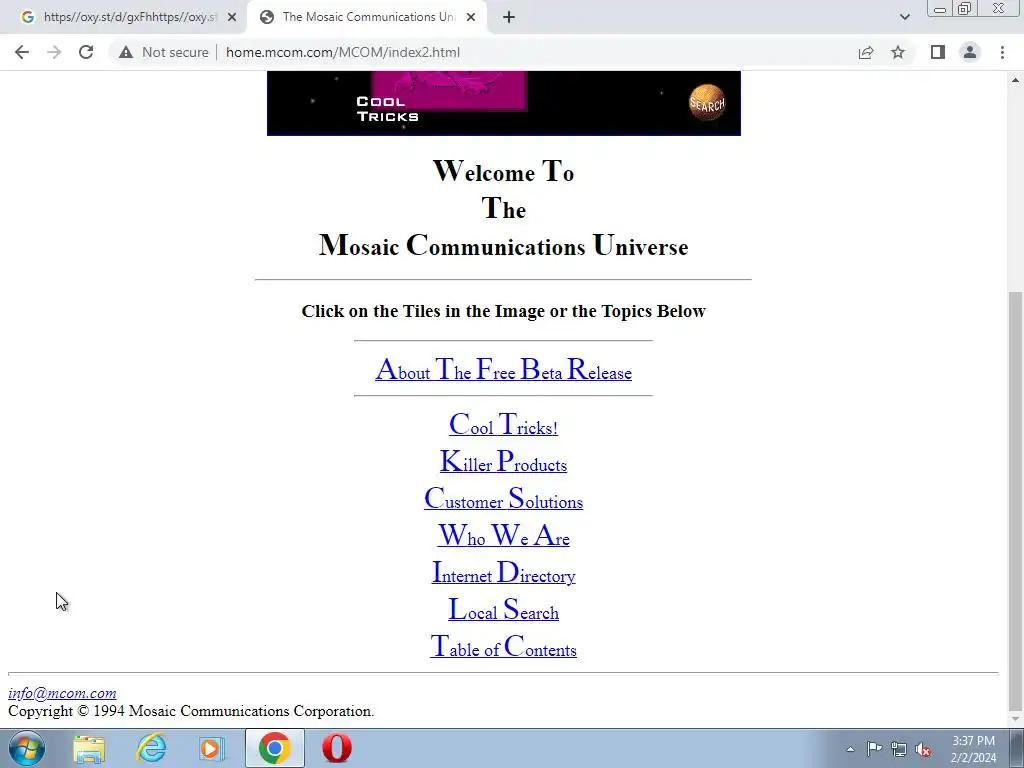Open the network status tray icon
Viewport: 1024px width, 768px height.
click(x=899, y=749)
